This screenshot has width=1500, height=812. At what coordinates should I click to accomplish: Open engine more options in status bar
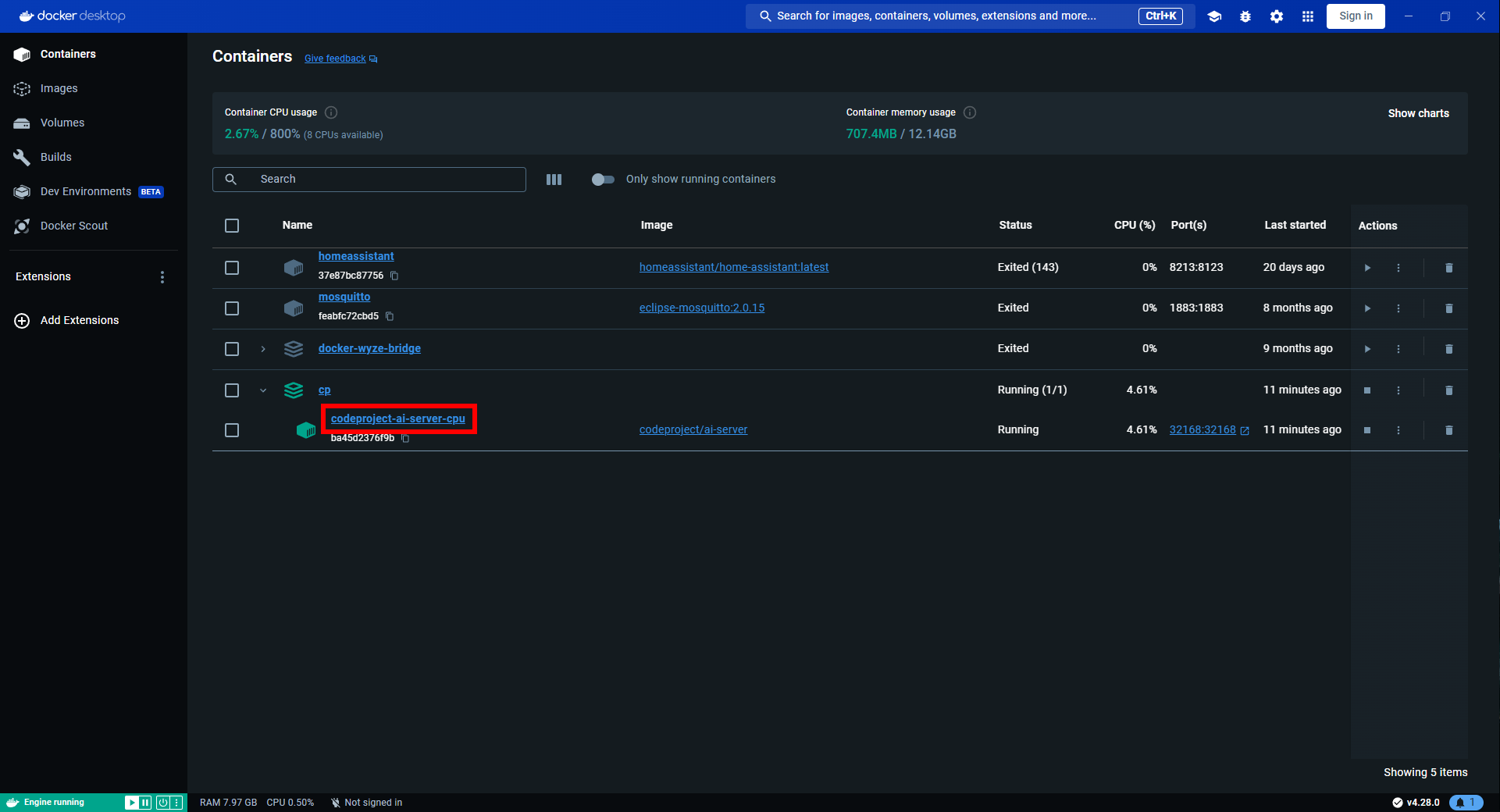[x=177, y=803]
